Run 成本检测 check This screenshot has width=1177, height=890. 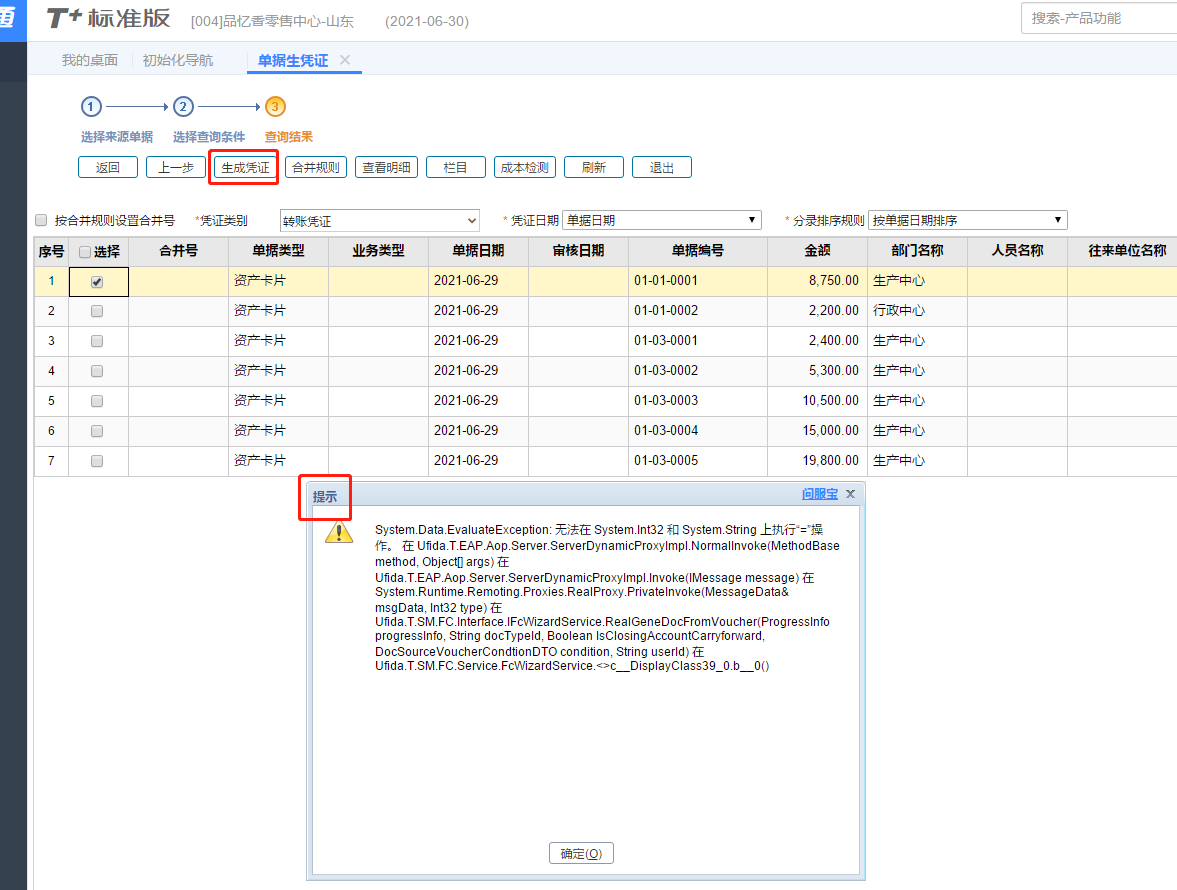[525, 167]
